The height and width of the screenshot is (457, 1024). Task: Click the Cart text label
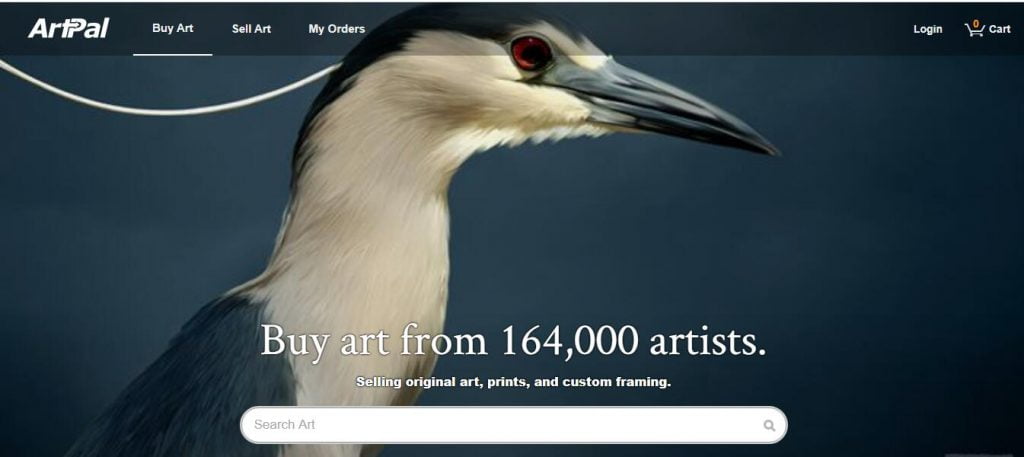(999, 29)
